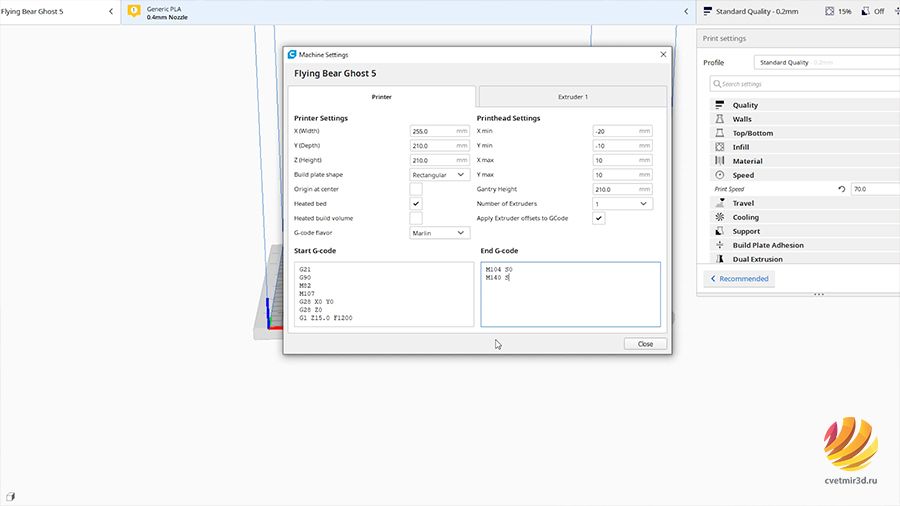This screenshot has width=900, height=506.
Task: Click the search magnifier icon in settings
Action: pos(717,84)
